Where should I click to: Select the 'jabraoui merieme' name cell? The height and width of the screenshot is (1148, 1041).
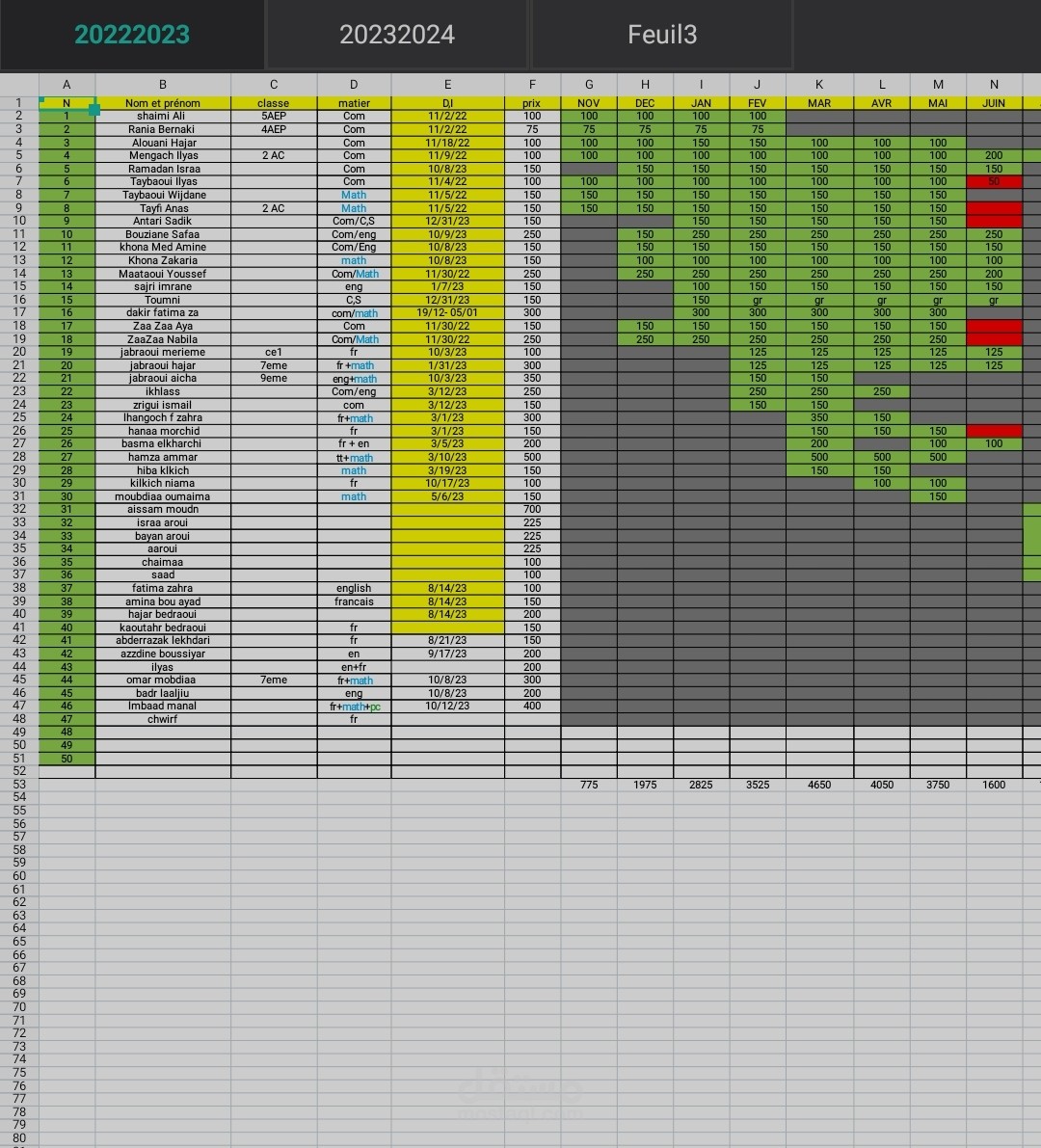pyautogui.click(x=163, y=352)
